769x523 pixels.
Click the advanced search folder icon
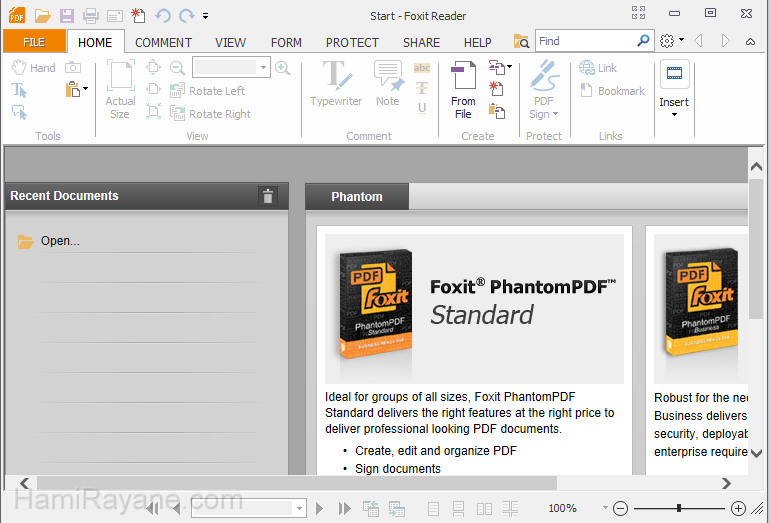tap(521, 41)
